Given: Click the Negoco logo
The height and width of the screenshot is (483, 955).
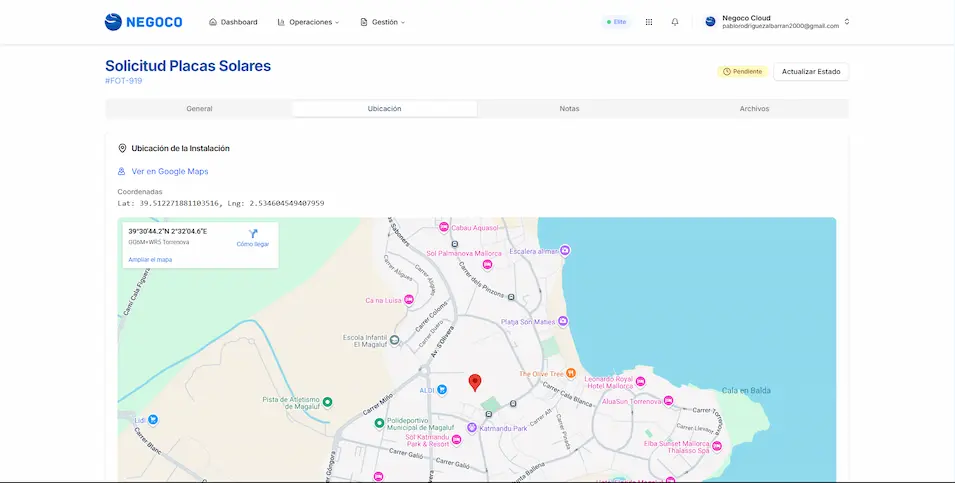Looking at the screenshot, I should pyautogui.click(x=143, y=22).
